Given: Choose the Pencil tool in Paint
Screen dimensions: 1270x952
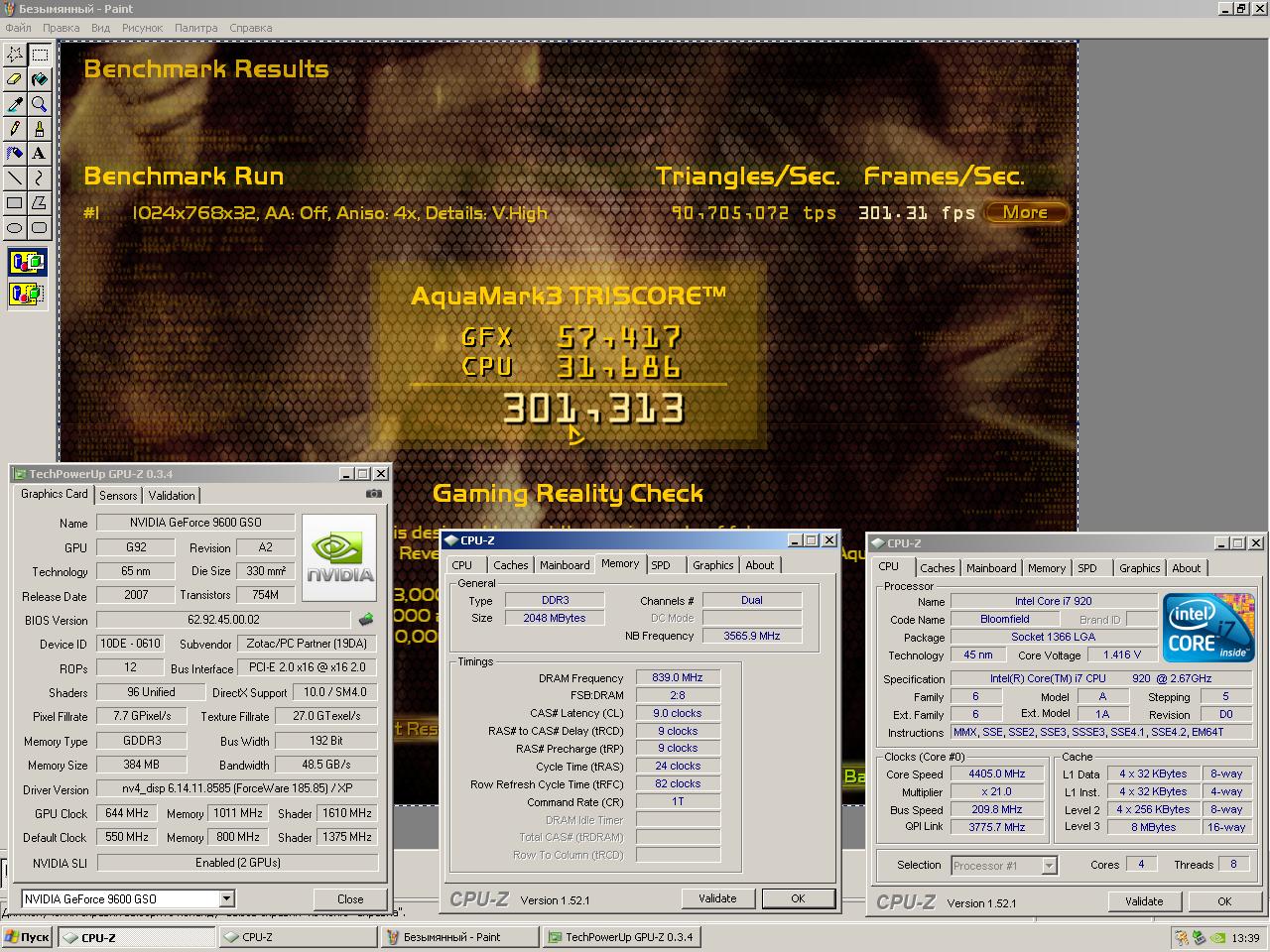Looking at the screenshot, I should (15, 129).
